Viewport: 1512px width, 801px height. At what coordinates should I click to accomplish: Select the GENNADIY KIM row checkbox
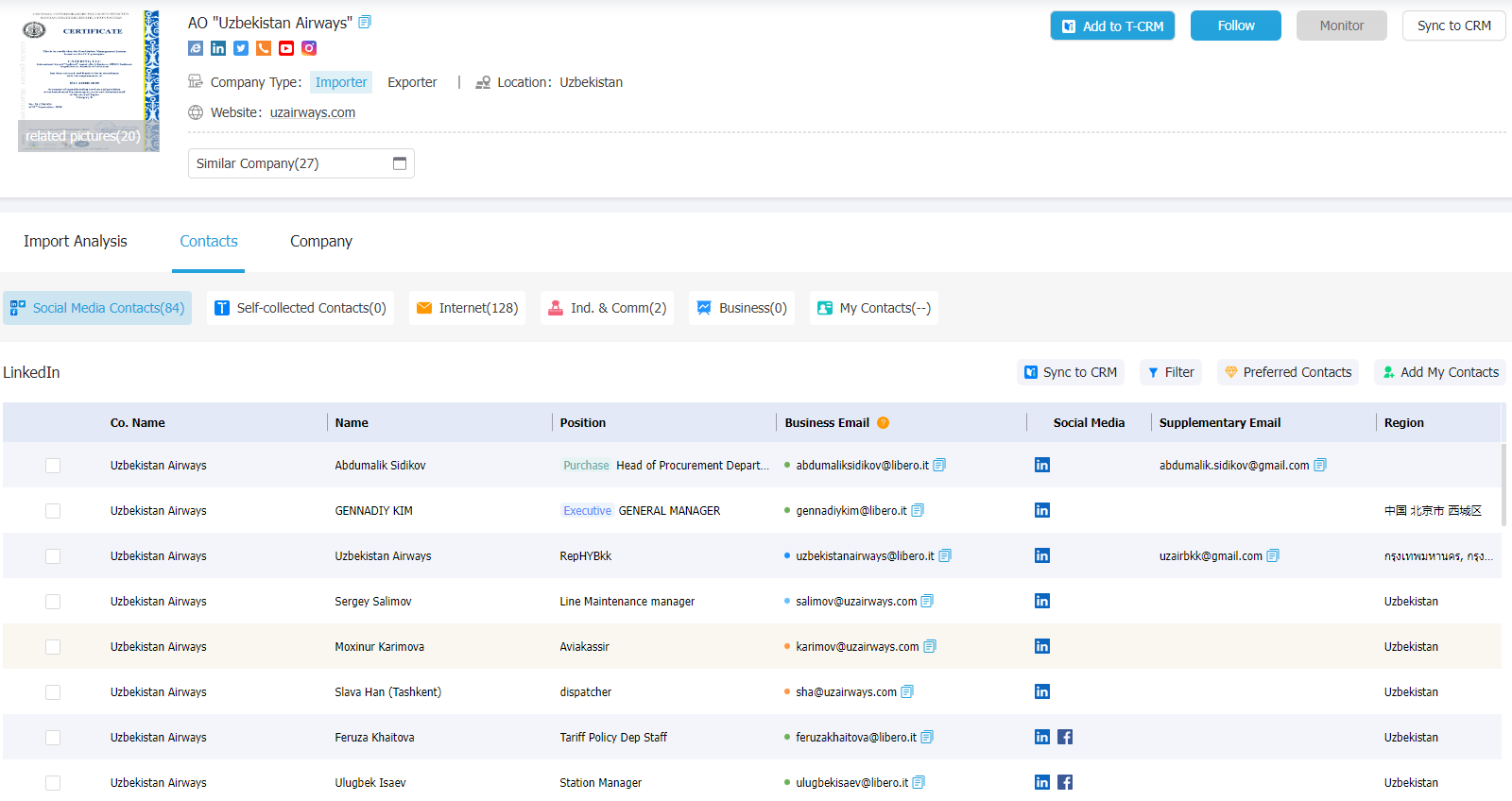[53, 511]
